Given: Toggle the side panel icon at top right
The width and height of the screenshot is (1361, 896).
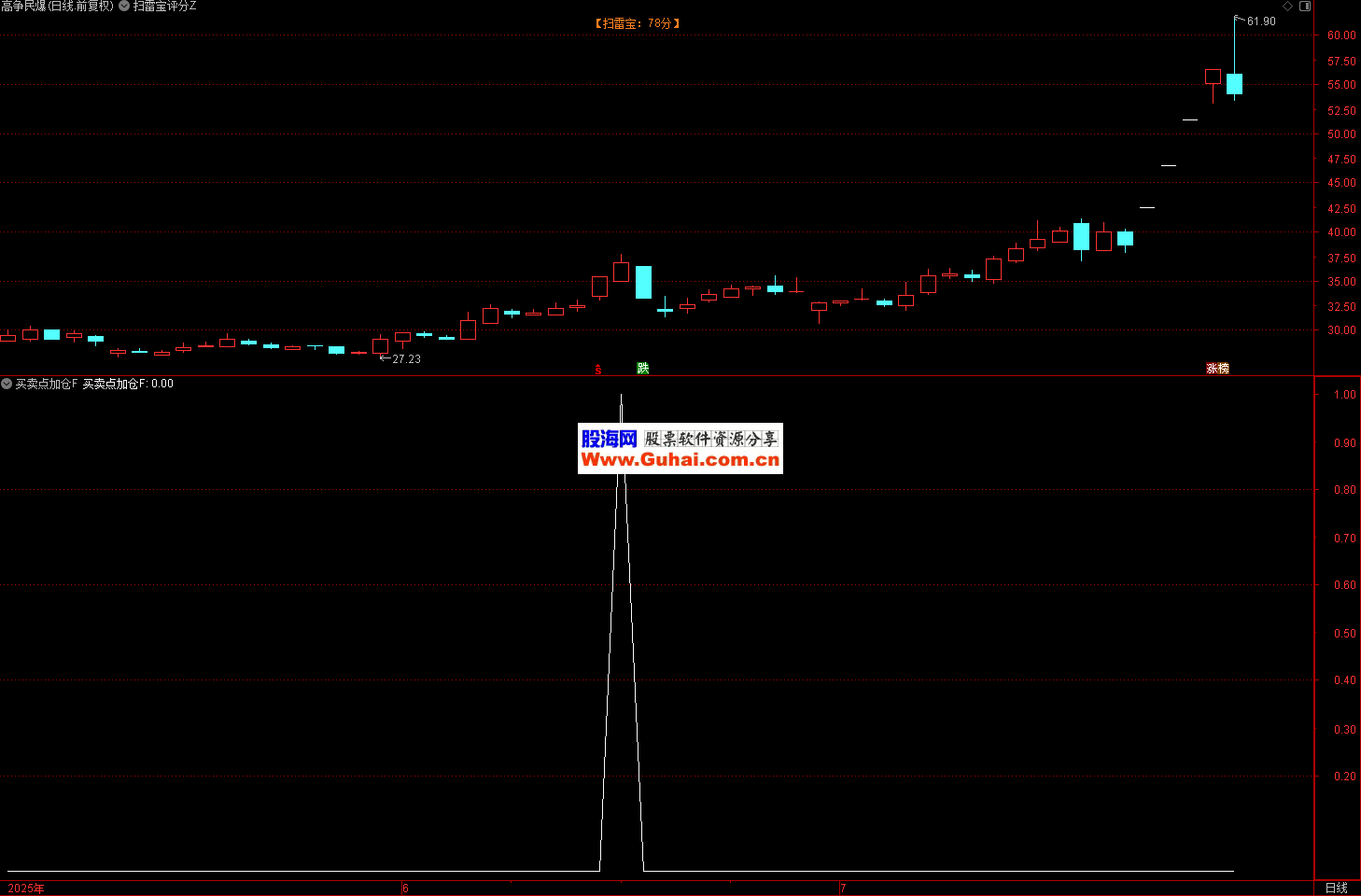Looking at the screenshot, I should tap(1305, 6).
